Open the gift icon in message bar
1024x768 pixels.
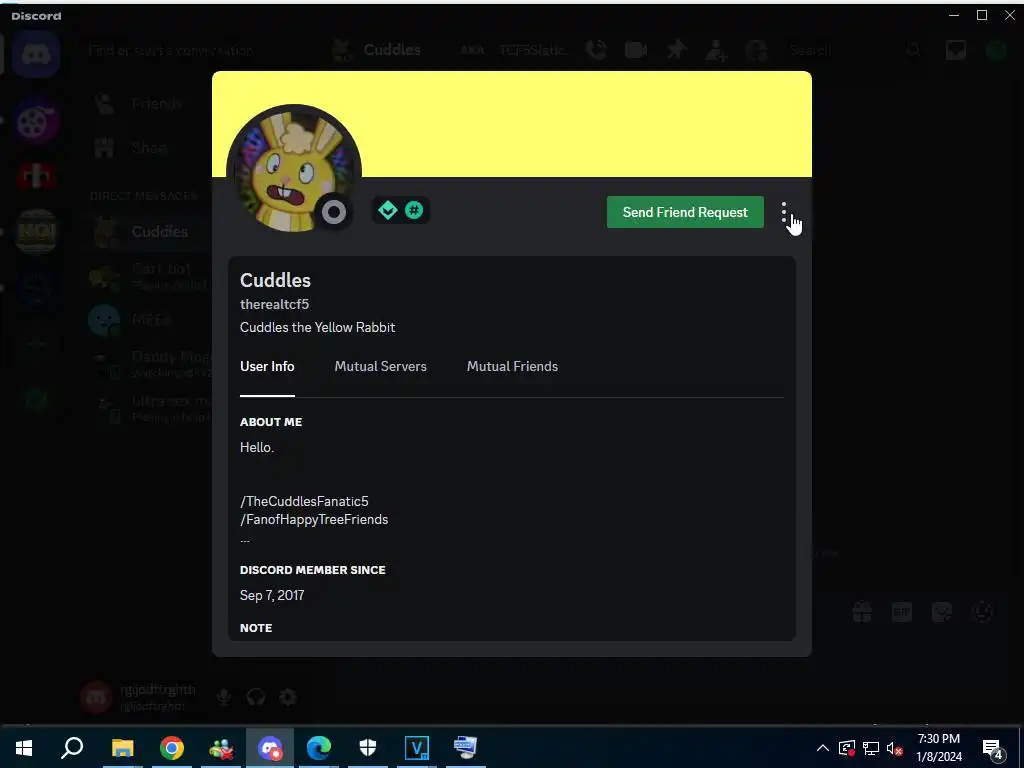click(862, 612)
